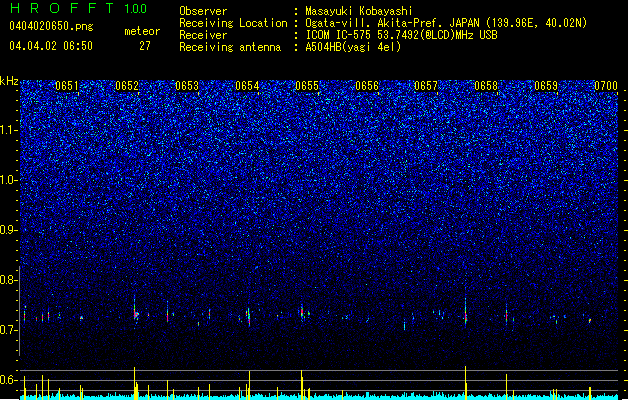
Task: Click the 0657 time marker
Action: pos(426,86)
